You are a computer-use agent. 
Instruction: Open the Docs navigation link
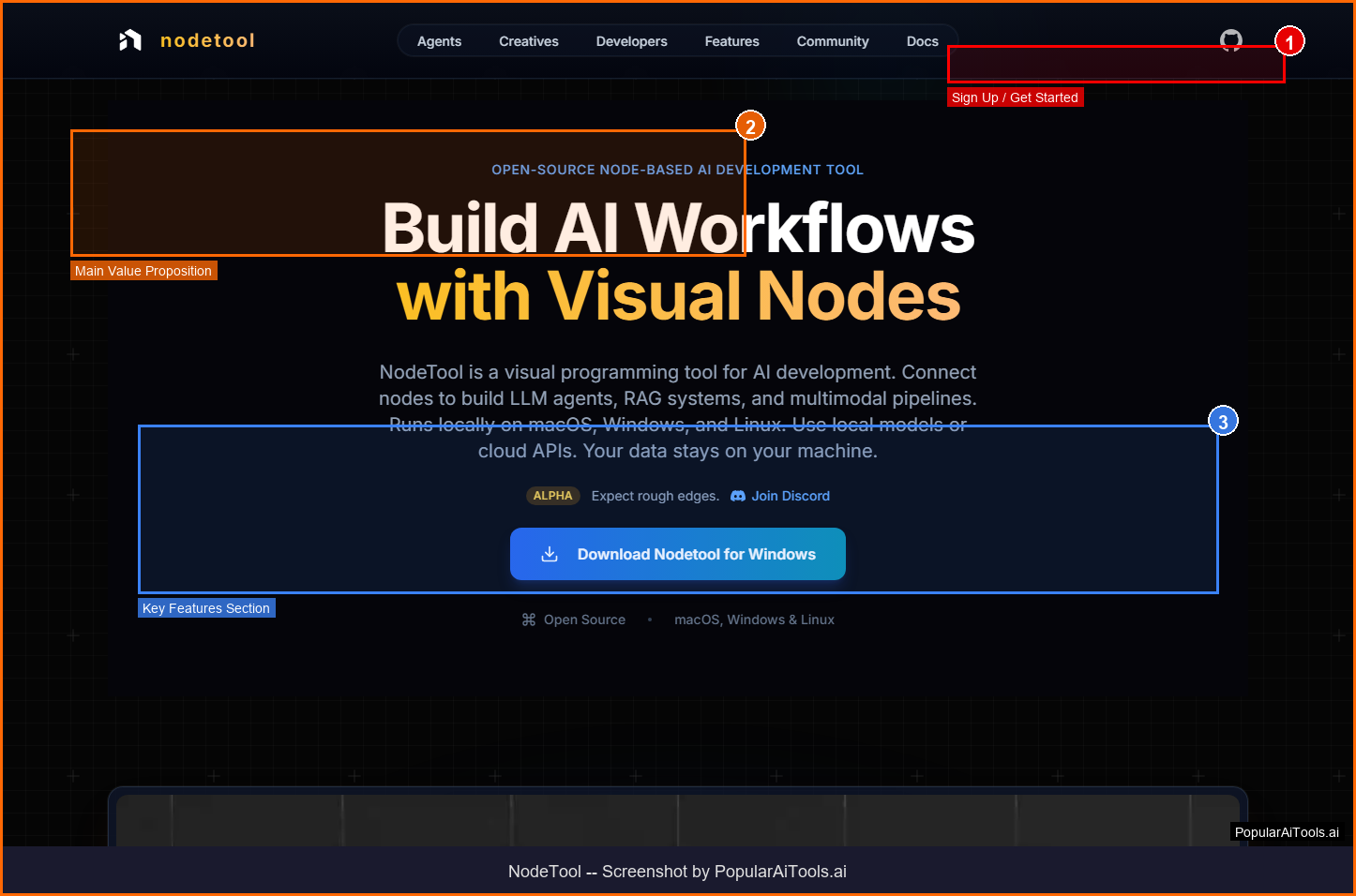pos(922,41)
